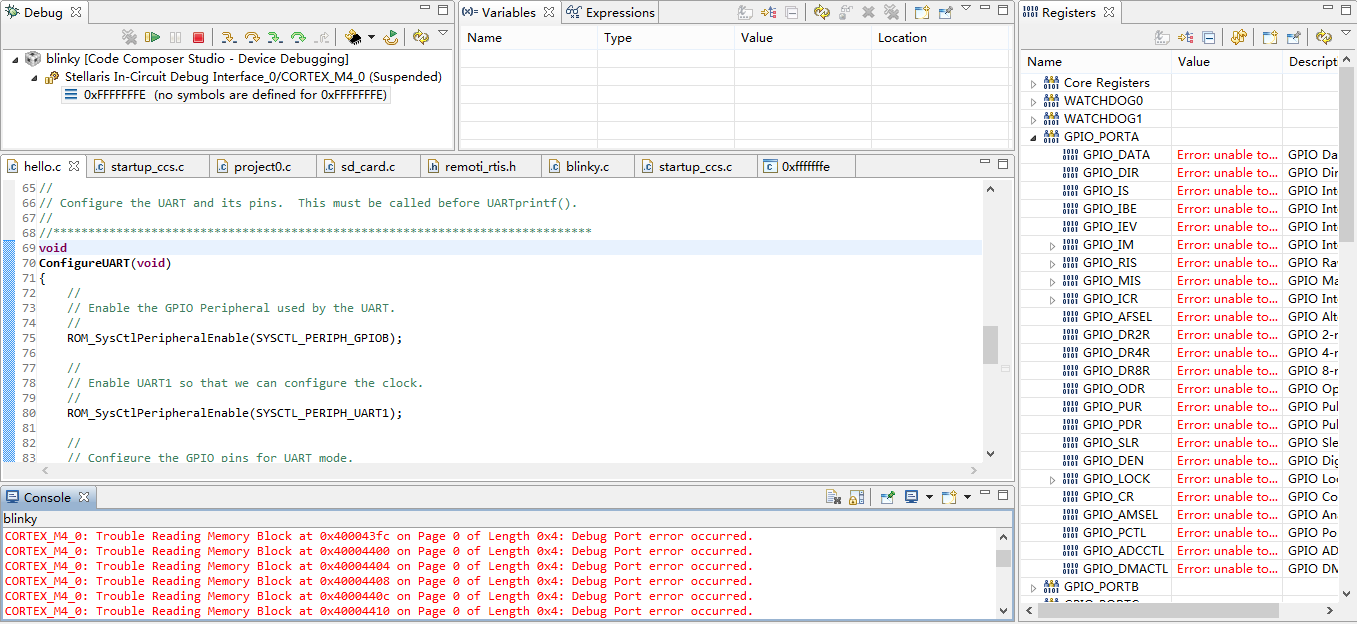Toggle Pin Console button
Viewport: 1357px width, 624px height.
pos(887,497)
